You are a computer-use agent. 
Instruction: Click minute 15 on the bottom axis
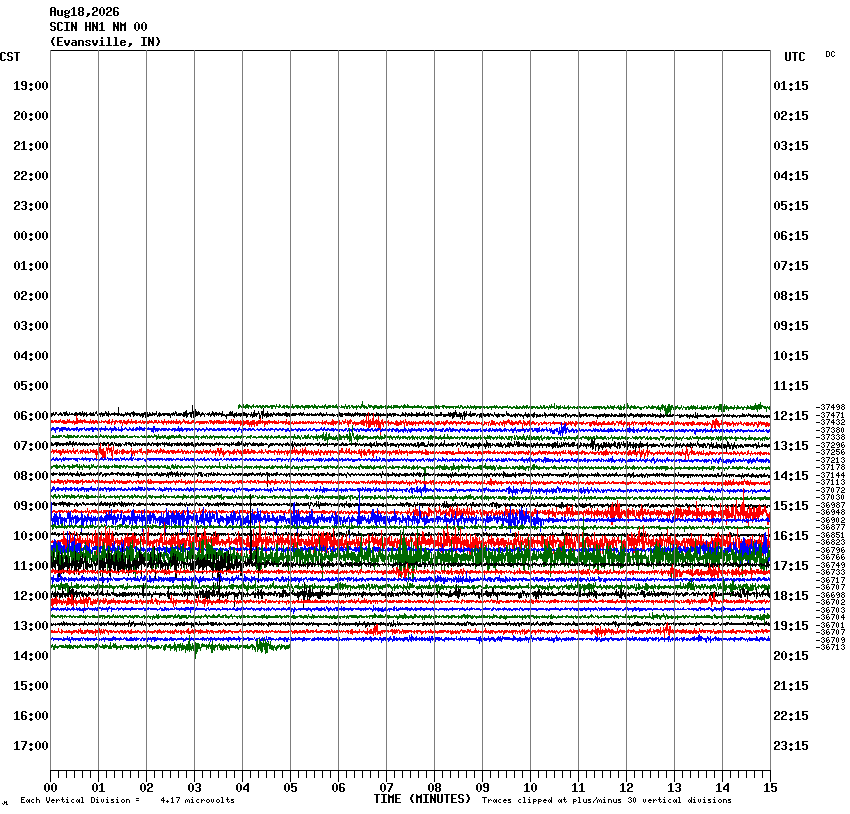pyautogui.click(x=770, y=788)
